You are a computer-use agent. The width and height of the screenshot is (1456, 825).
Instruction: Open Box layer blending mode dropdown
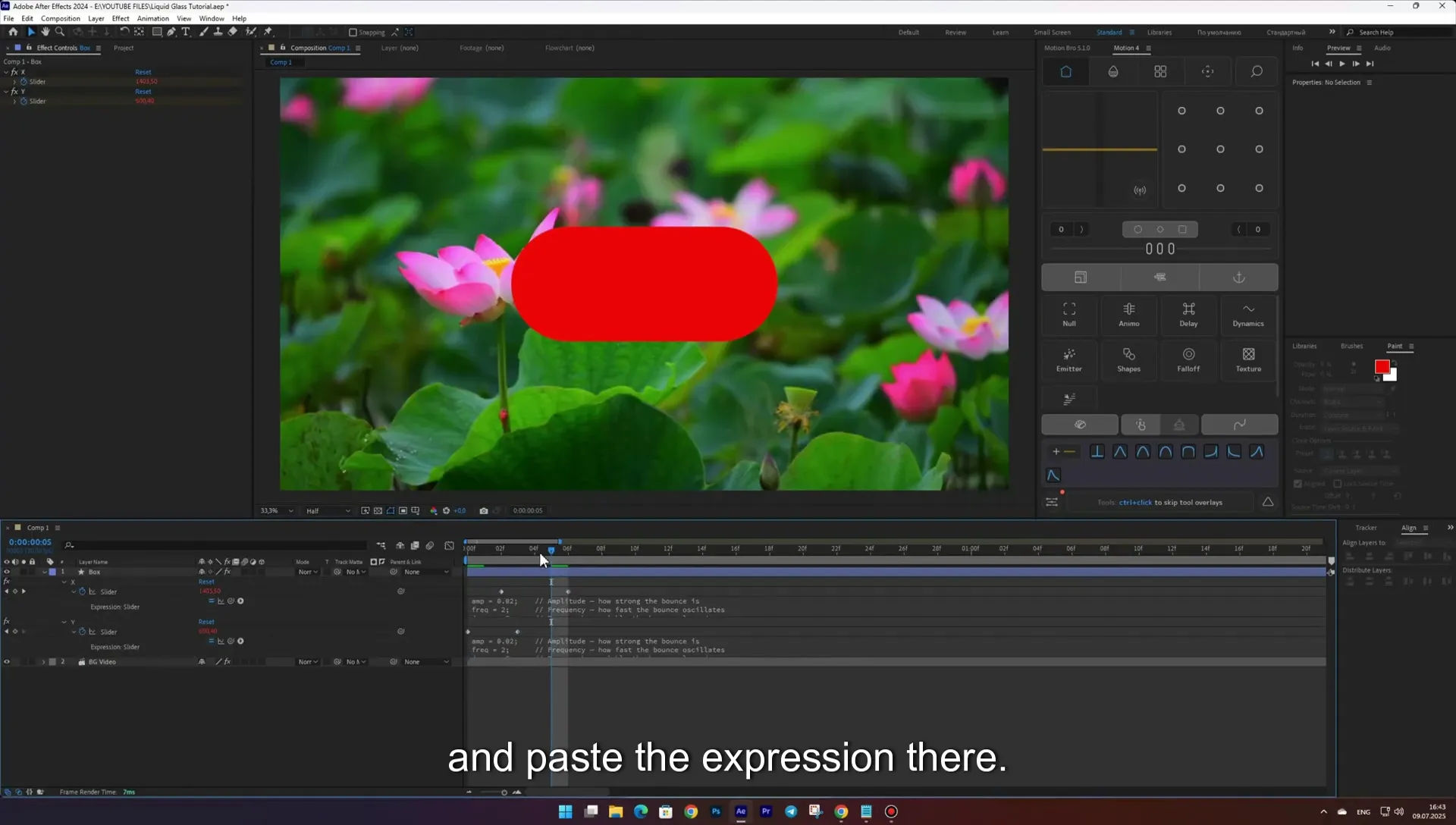(308, 572)
